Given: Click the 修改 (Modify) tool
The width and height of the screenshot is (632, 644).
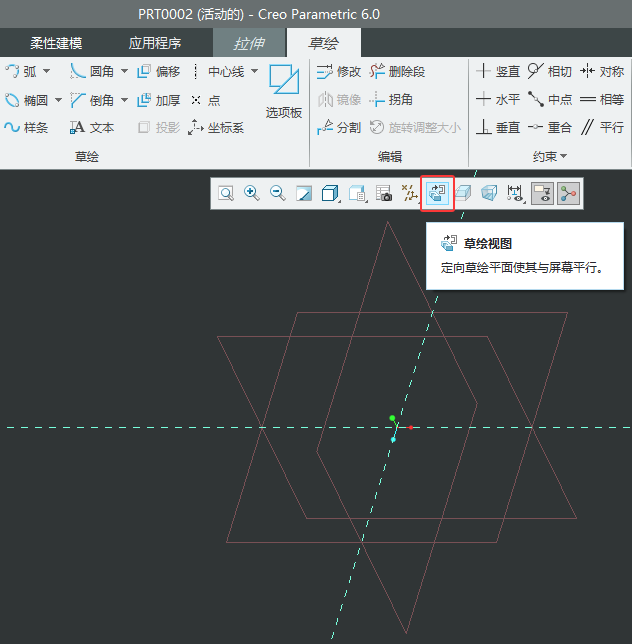Looking at the screenshot, I should (339, 71).
